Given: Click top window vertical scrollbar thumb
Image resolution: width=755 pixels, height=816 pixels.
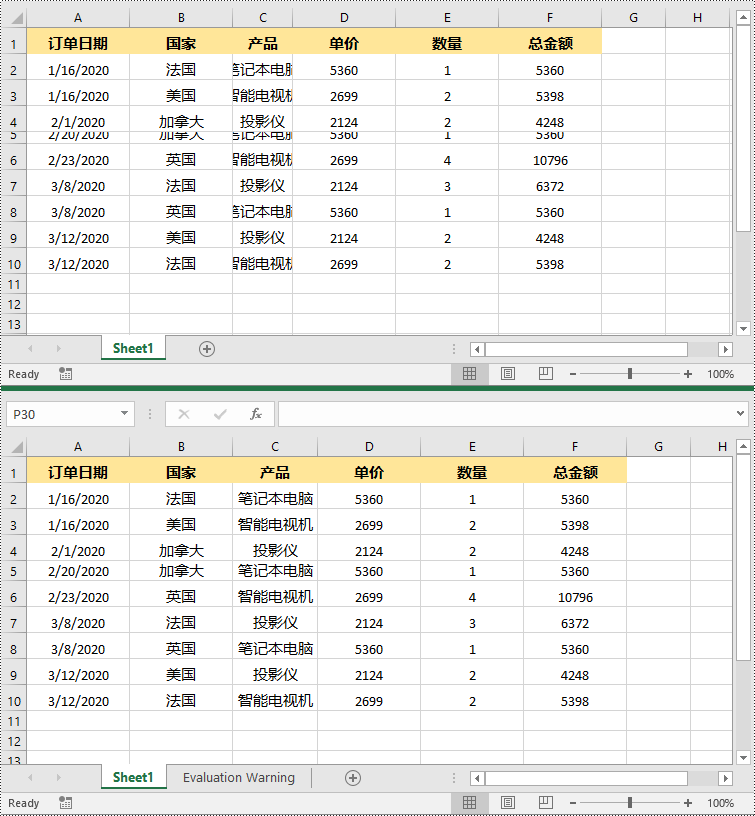Looking at the screenshot, I should coord(743,128).
